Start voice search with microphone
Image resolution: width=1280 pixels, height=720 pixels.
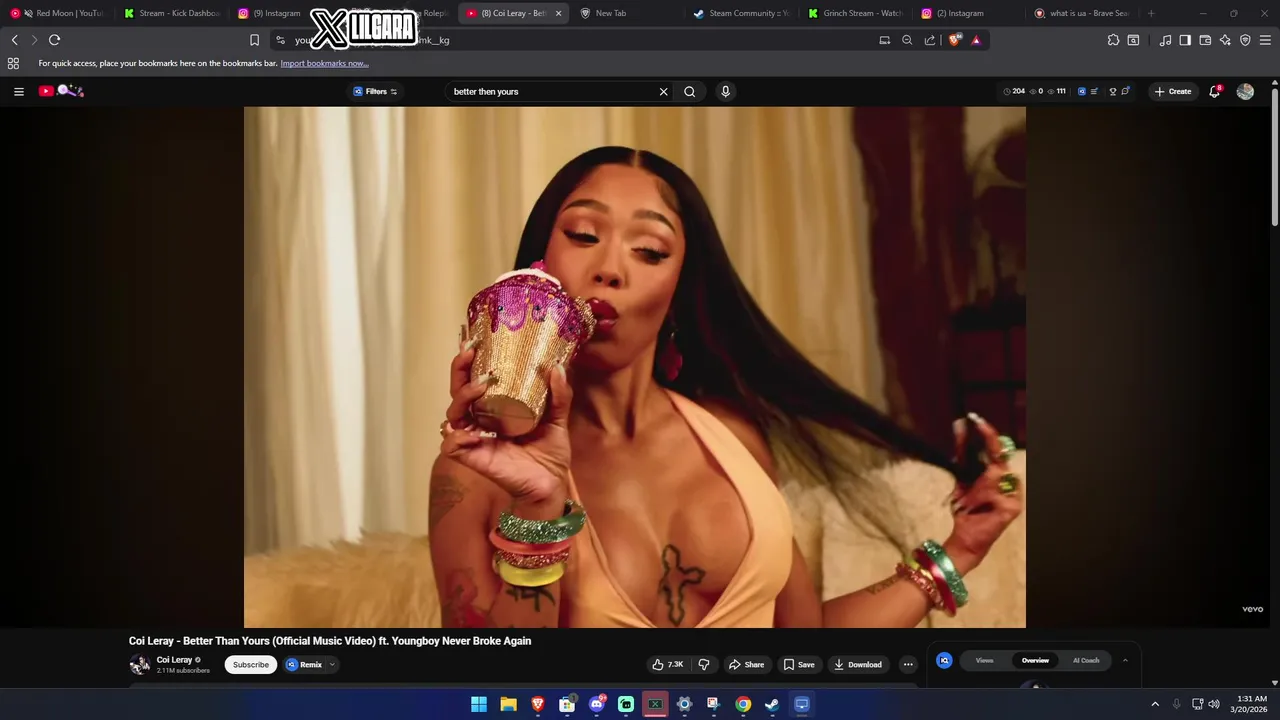[725, 91]
